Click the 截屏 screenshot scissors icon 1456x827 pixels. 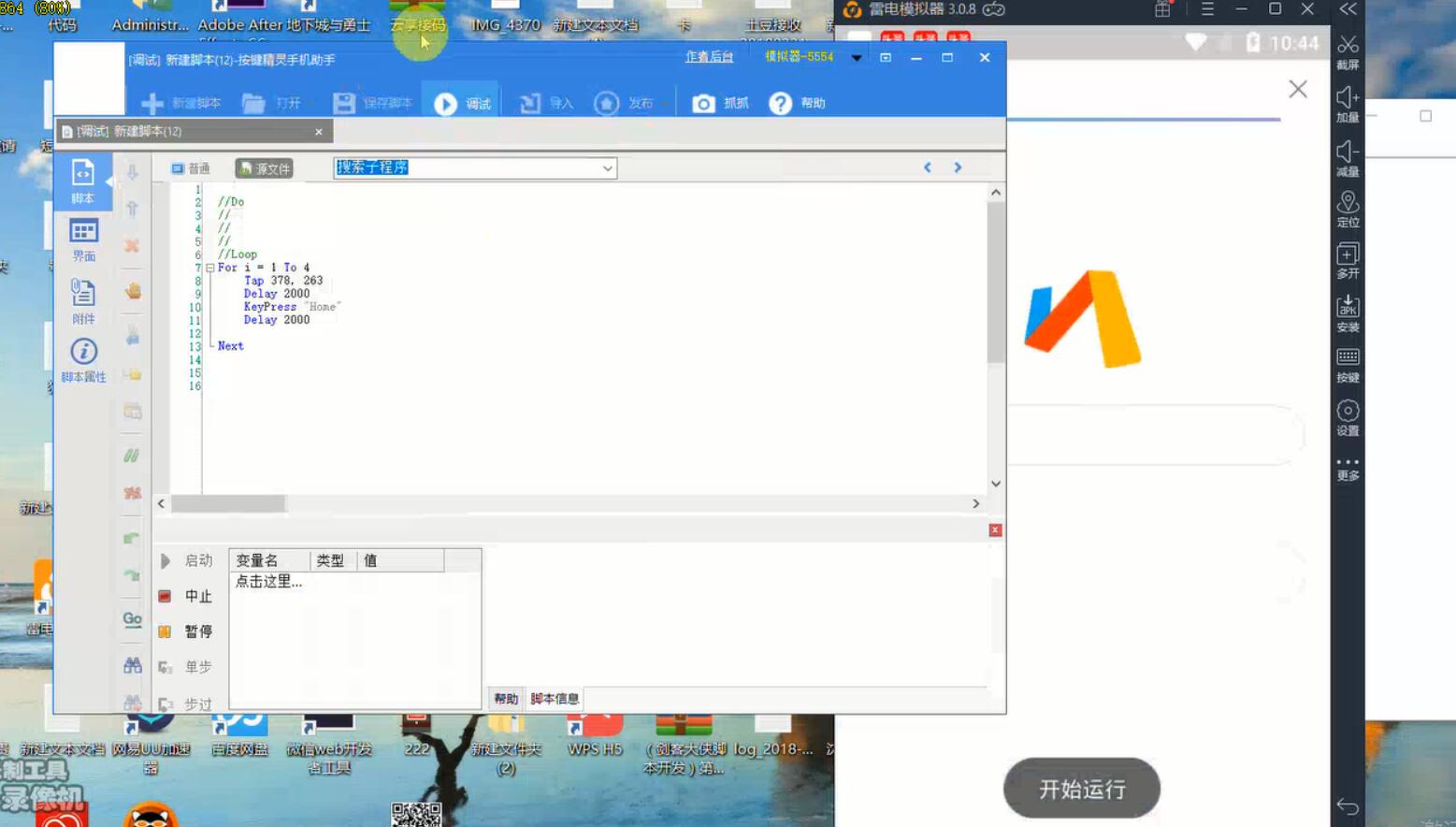click(1348, 51)
